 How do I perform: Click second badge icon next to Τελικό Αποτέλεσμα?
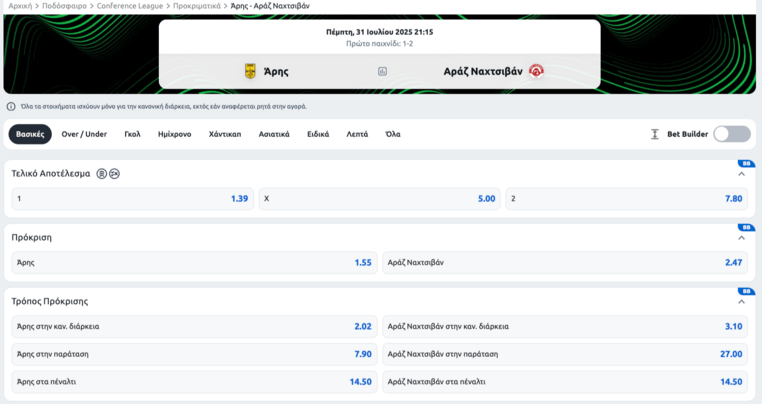click(x=114, y=174)
